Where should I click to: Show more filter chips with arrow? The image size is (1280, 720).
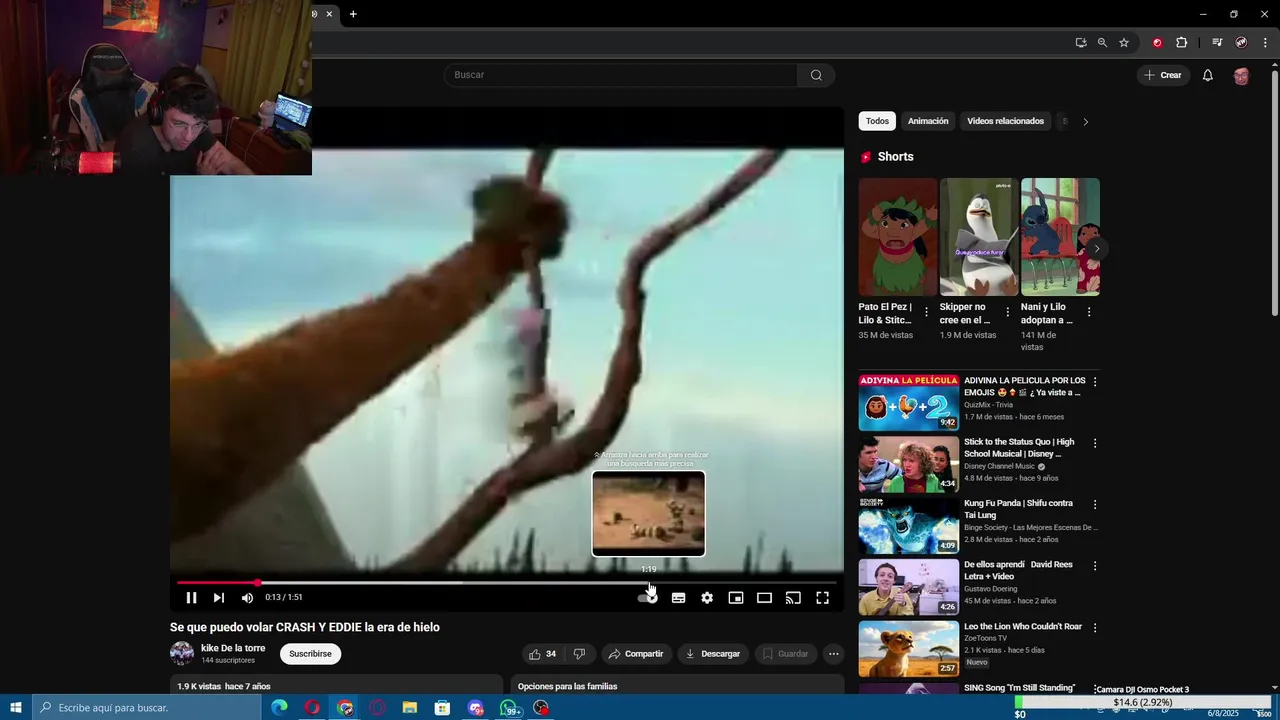point(1085,121)
